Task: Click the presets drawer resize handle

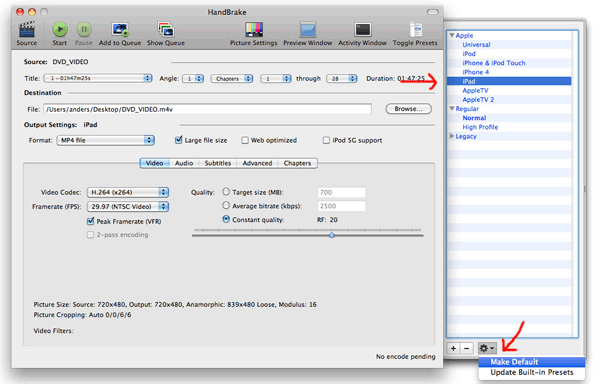Action: (584, 189)
